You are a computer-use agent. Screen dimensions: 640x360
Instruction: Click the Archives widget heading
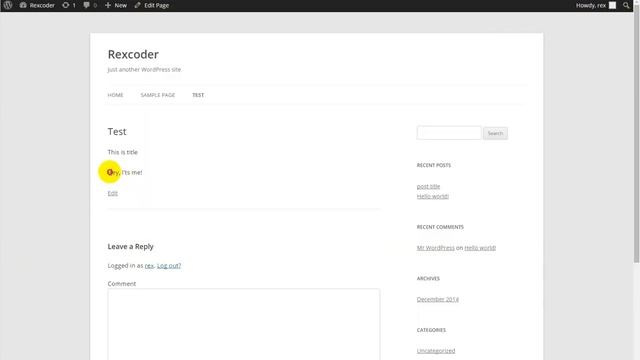[428, 278]
